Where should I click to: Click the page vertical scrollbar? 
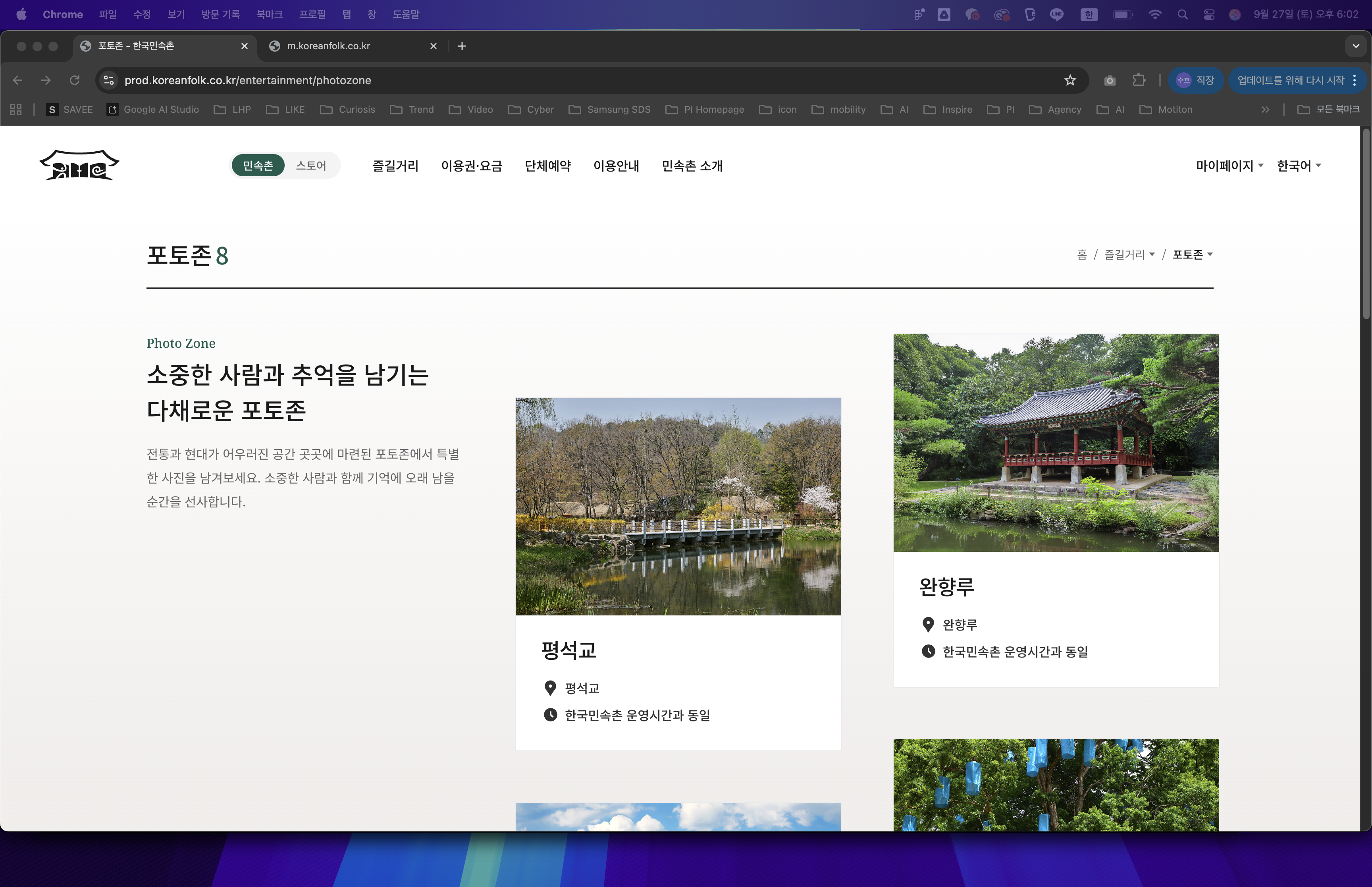(1365, 225)
